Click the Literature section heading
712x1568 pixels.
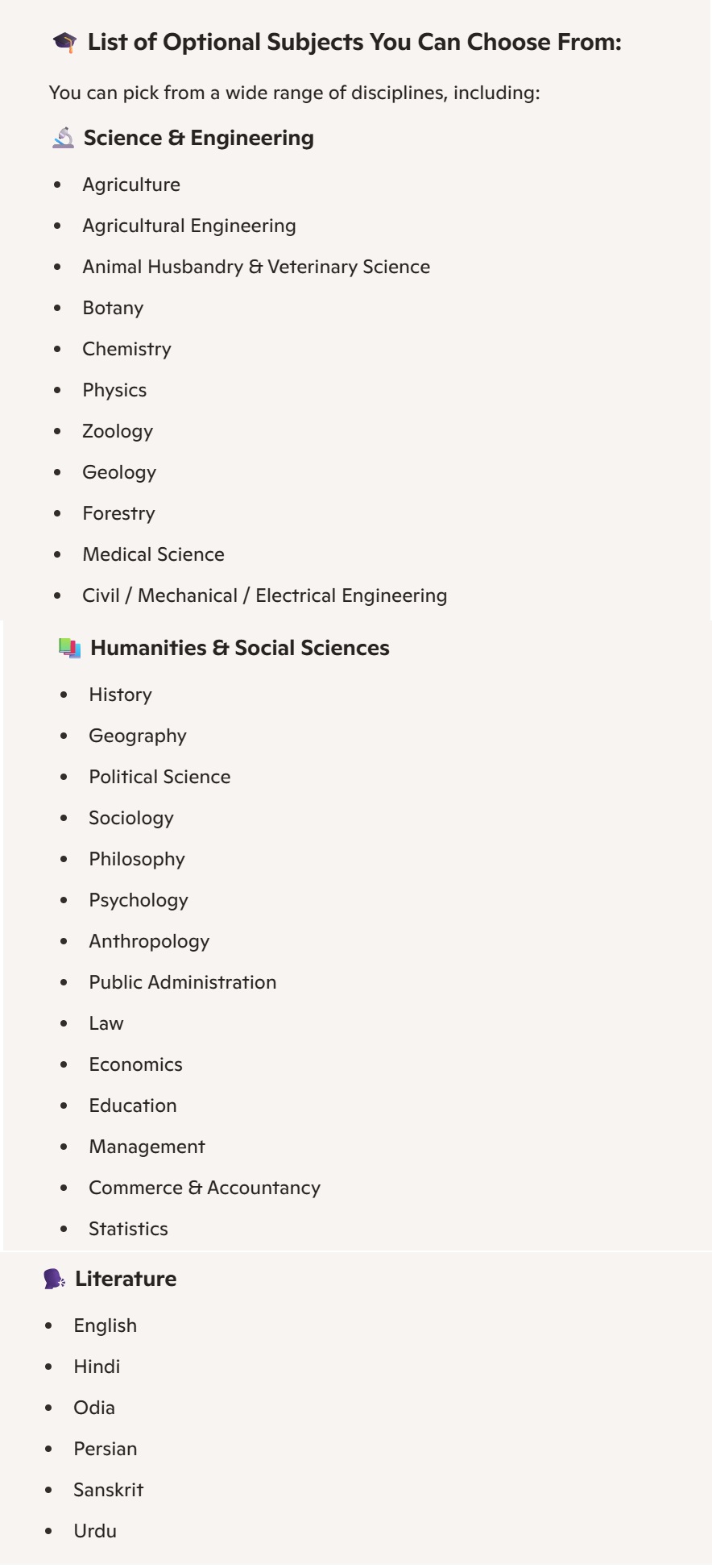[125, 1279]
